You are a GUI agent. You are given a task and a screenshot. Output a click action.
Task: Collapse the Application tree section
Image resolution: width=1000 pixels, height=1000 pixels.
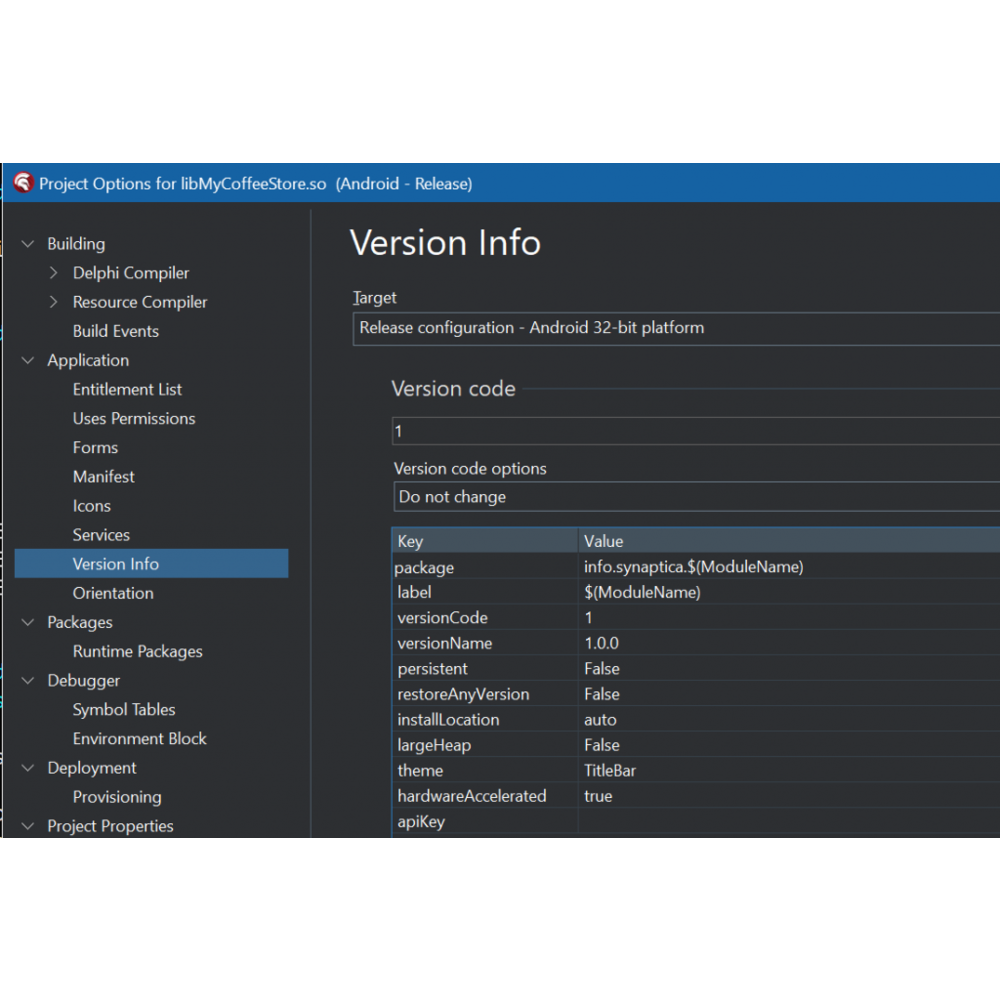click(x=28, y=360)
